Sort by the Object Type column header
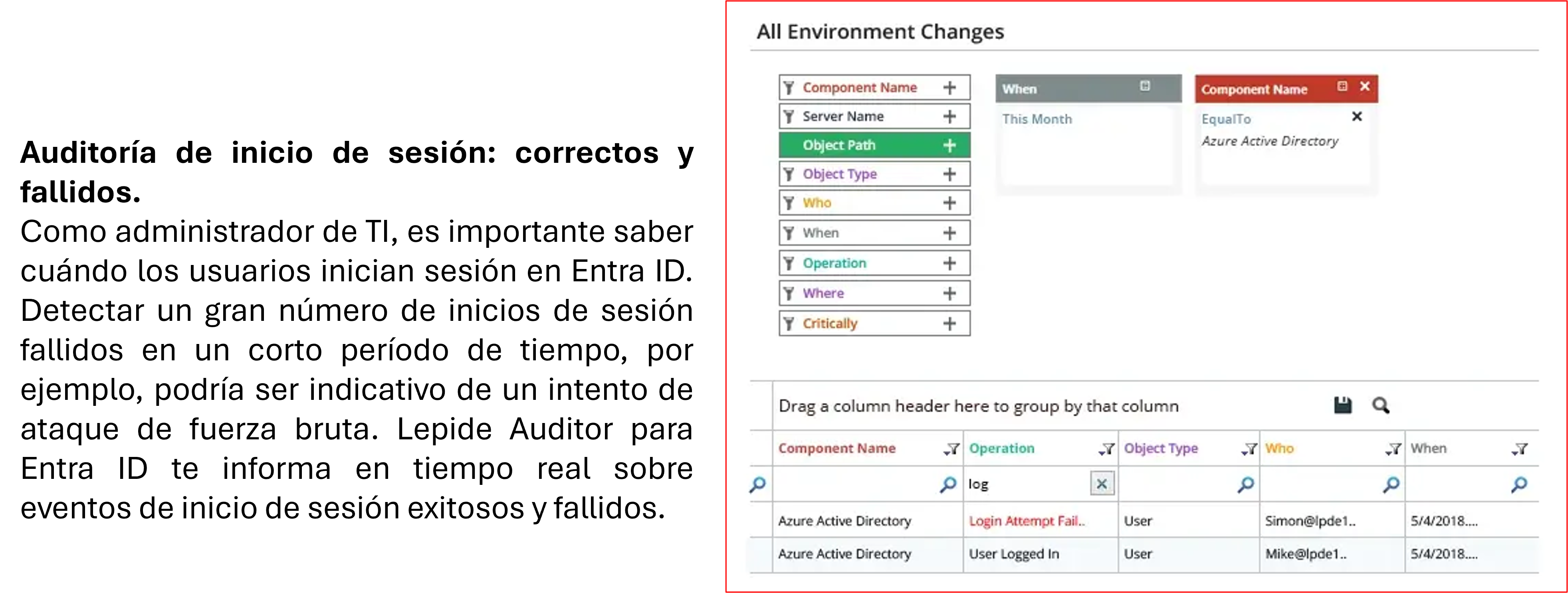The width and height of the screenshot is (1568, 593). 1161,448
